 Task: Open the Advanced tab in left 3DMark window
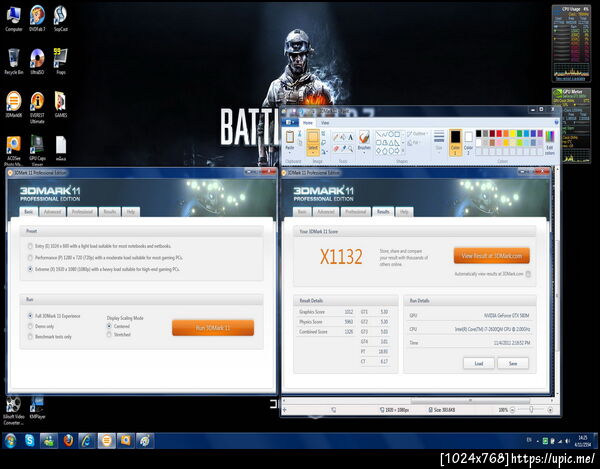coord(52,212)
